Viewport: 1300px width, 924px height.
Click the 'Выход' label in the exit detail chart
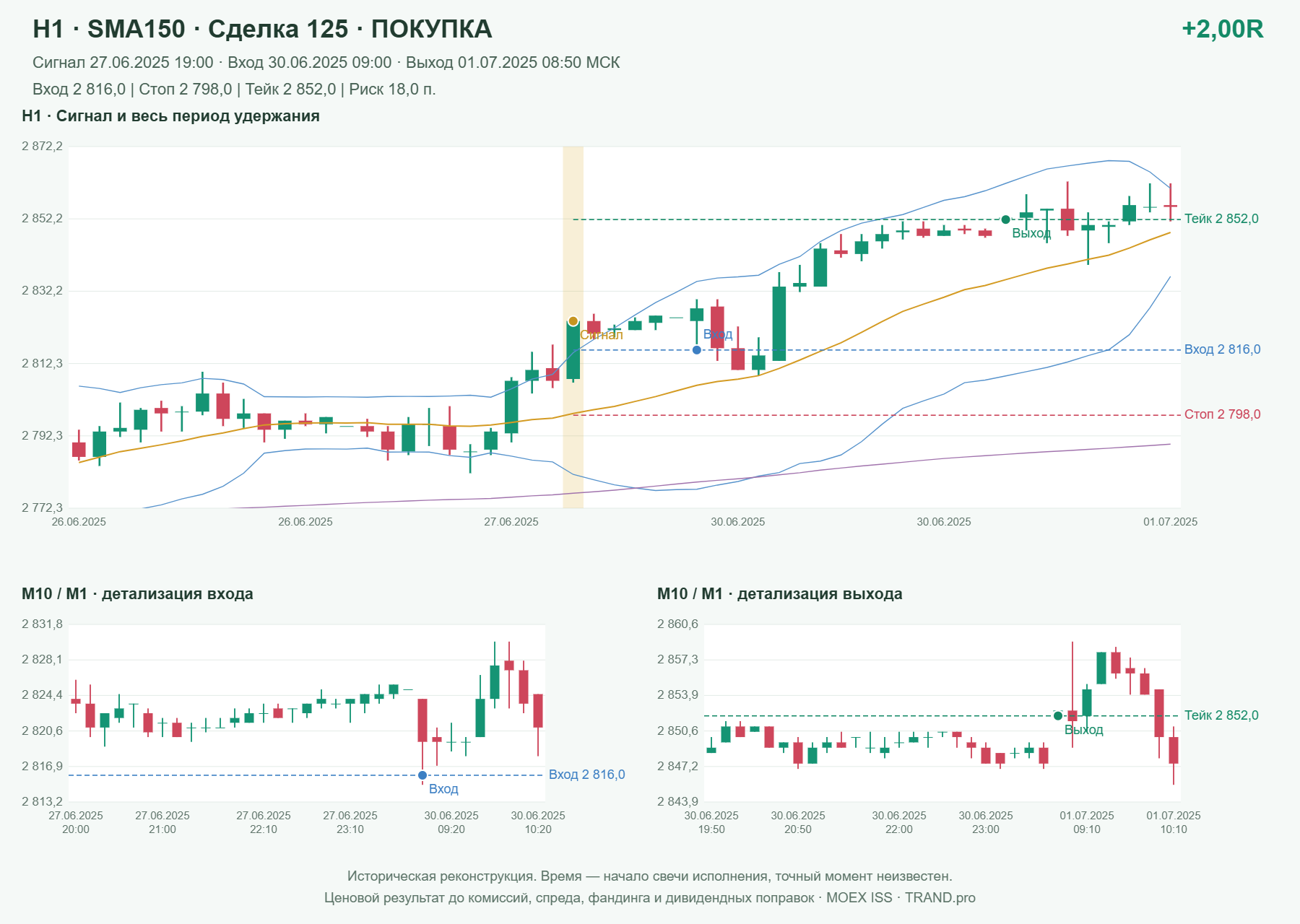click(1084, 730)
